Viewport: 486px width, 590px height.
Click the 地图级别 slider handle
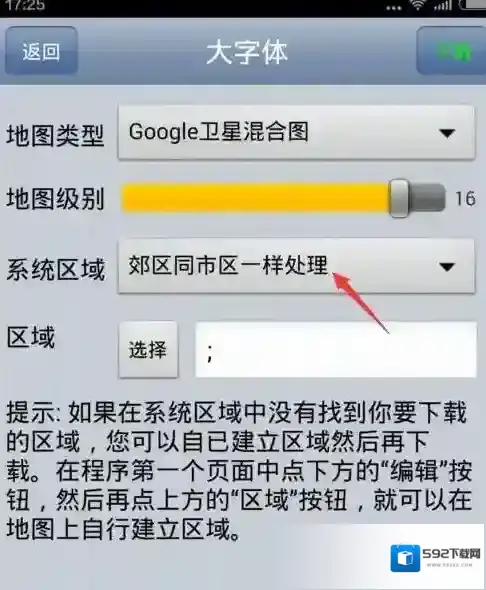399,198
